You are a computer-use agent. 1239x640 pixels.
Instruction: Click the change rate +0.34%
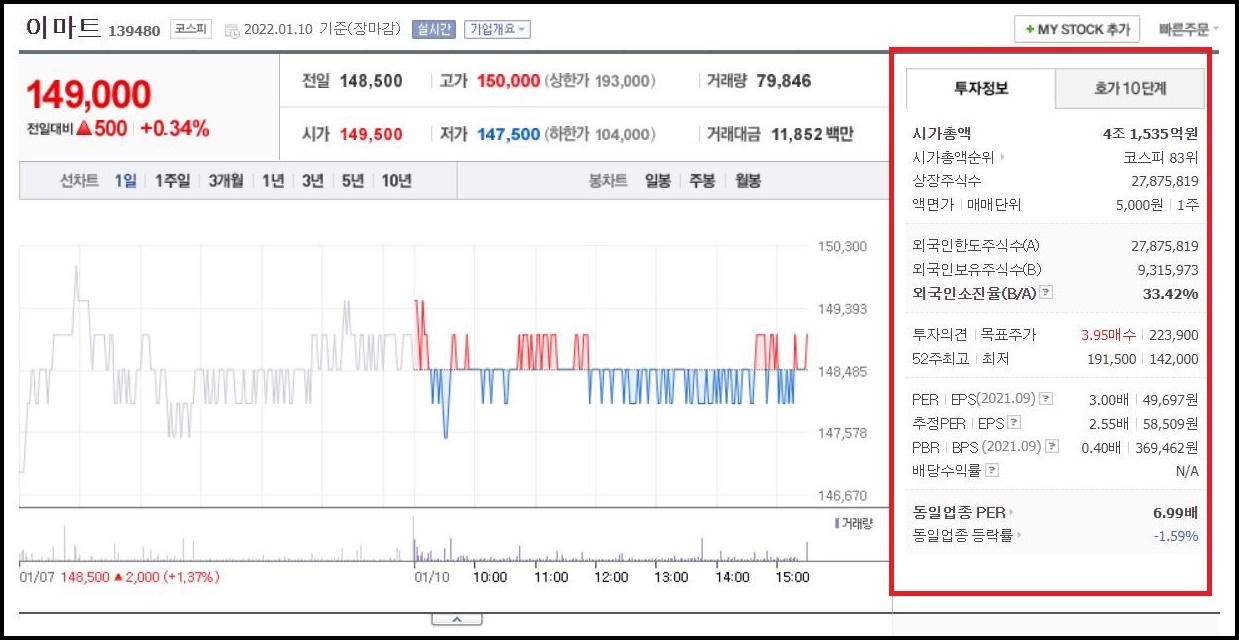click(x=175, y=129)
